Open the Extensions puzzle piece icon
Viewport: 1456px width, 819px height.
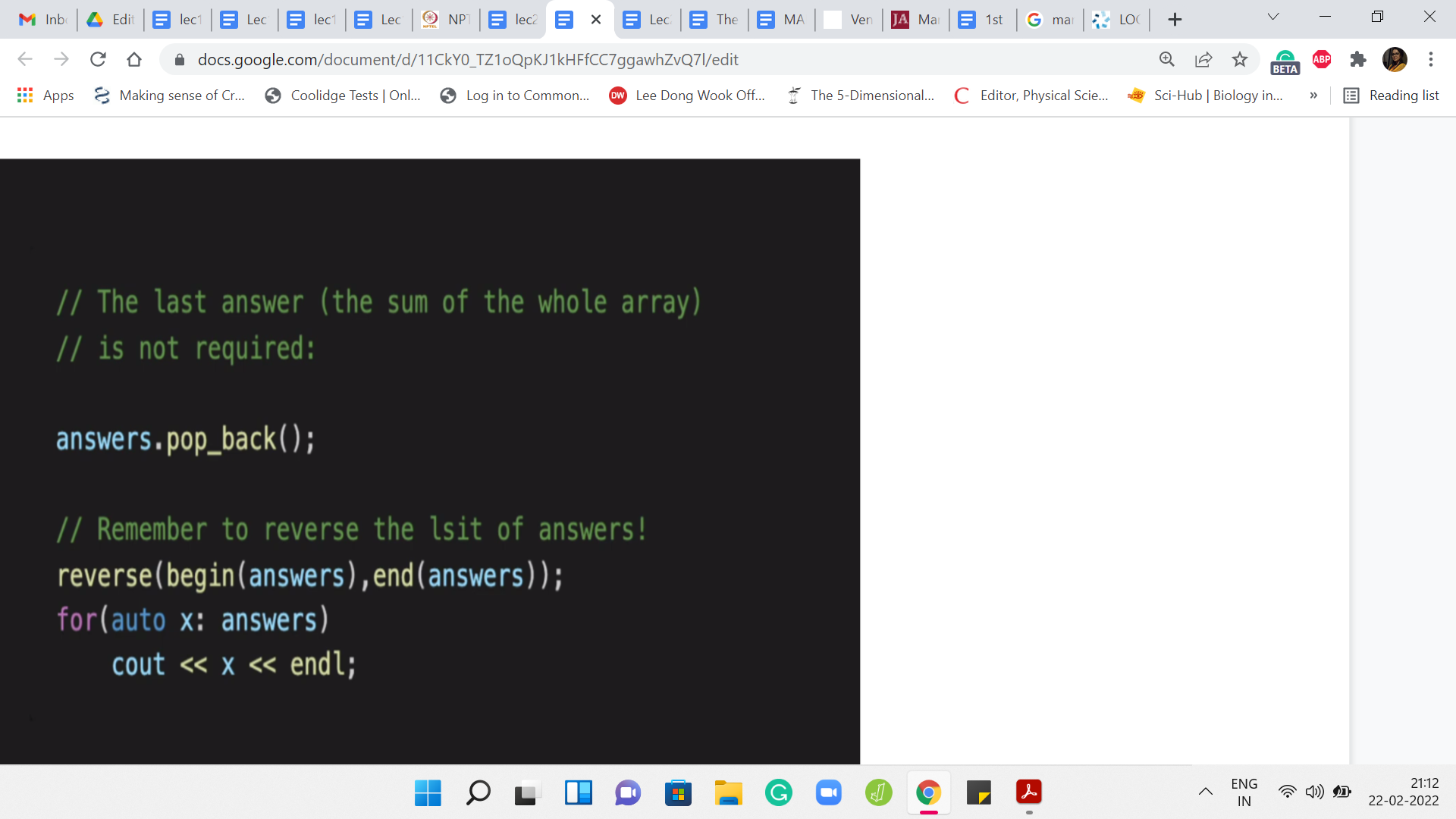1358,59
